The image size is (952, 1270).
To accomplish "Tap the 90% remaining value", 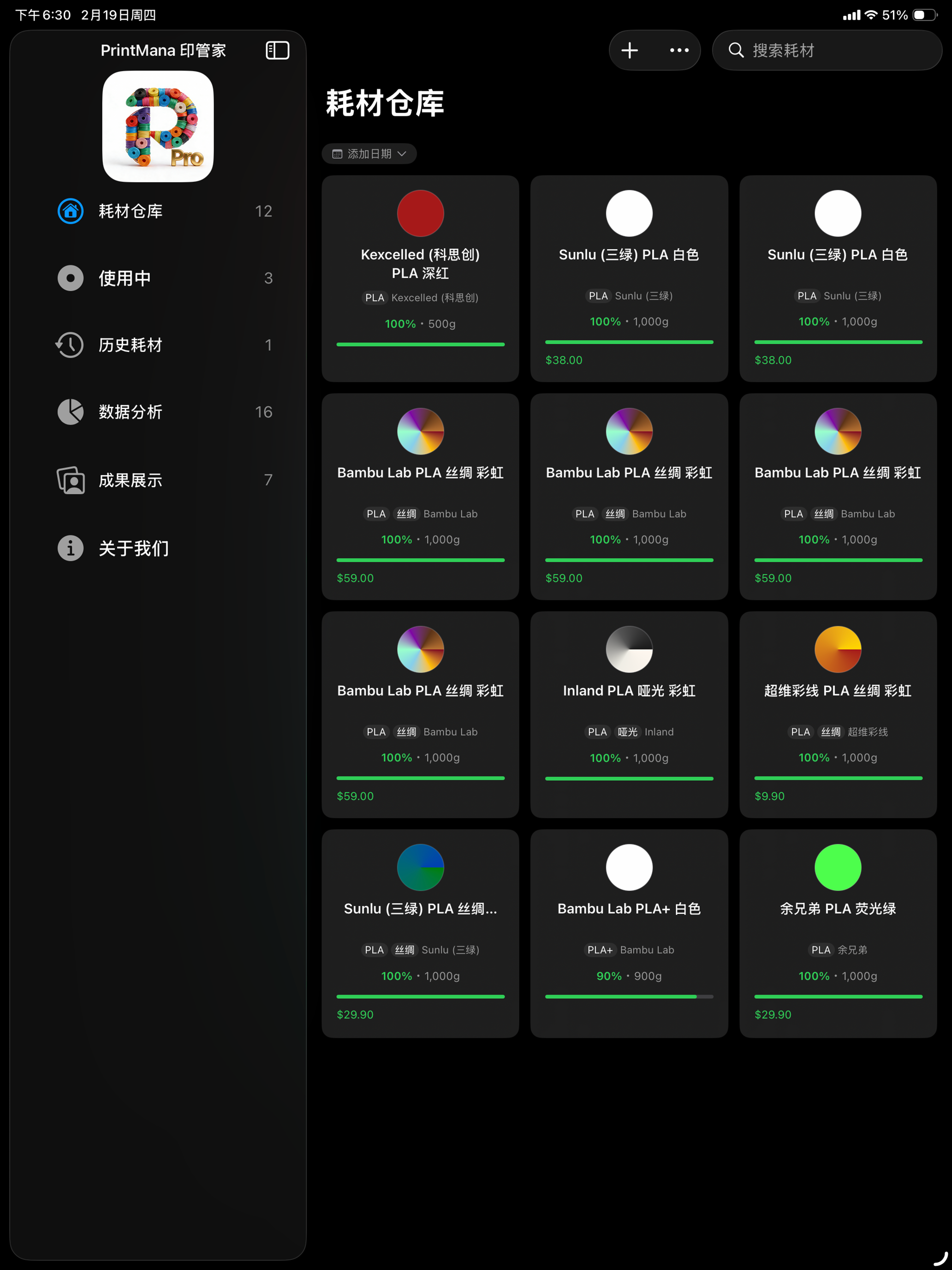I will (609, 976).
